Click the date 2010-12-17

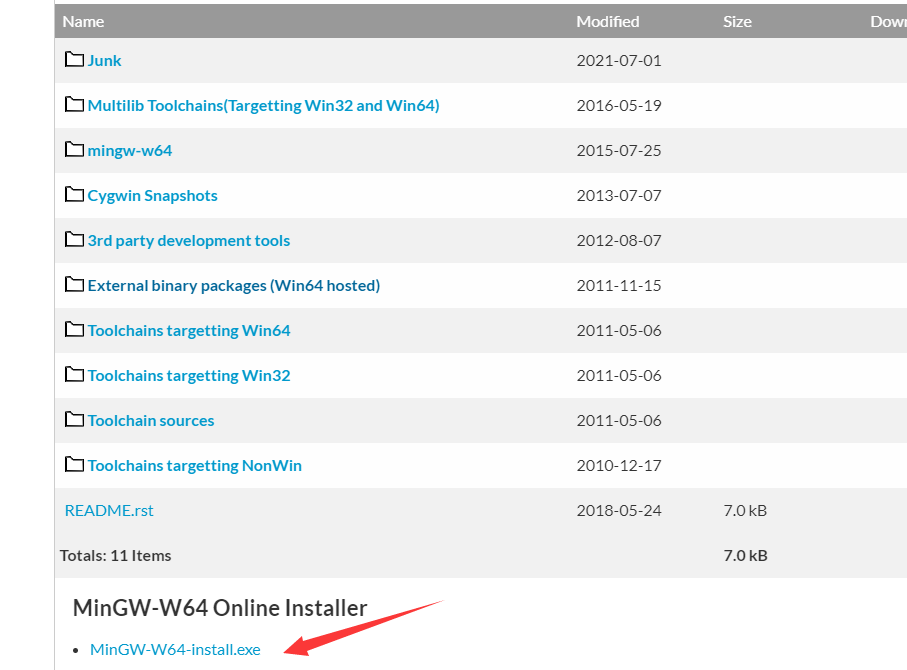pyautogui.click(x=619, y=466)
